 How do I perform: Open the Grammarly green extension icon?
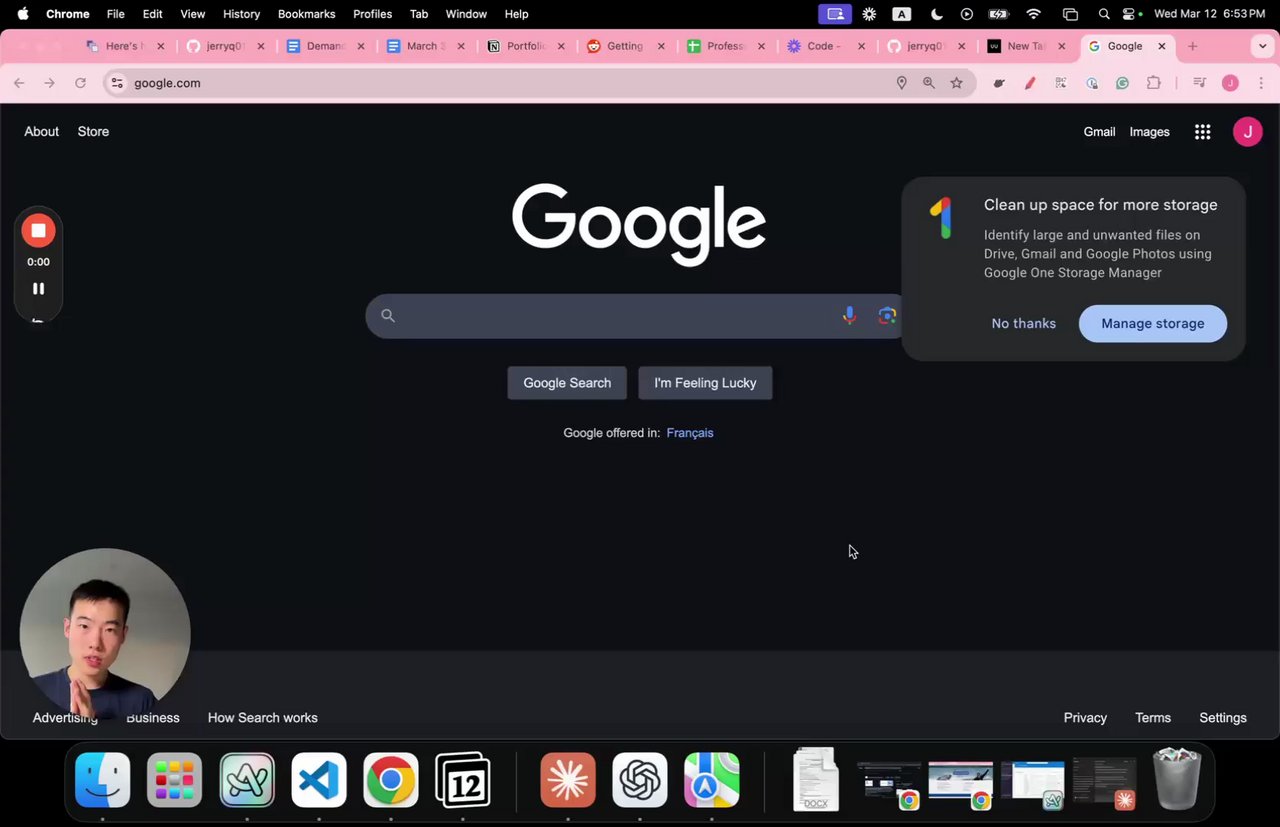[x=1123, y=83]
